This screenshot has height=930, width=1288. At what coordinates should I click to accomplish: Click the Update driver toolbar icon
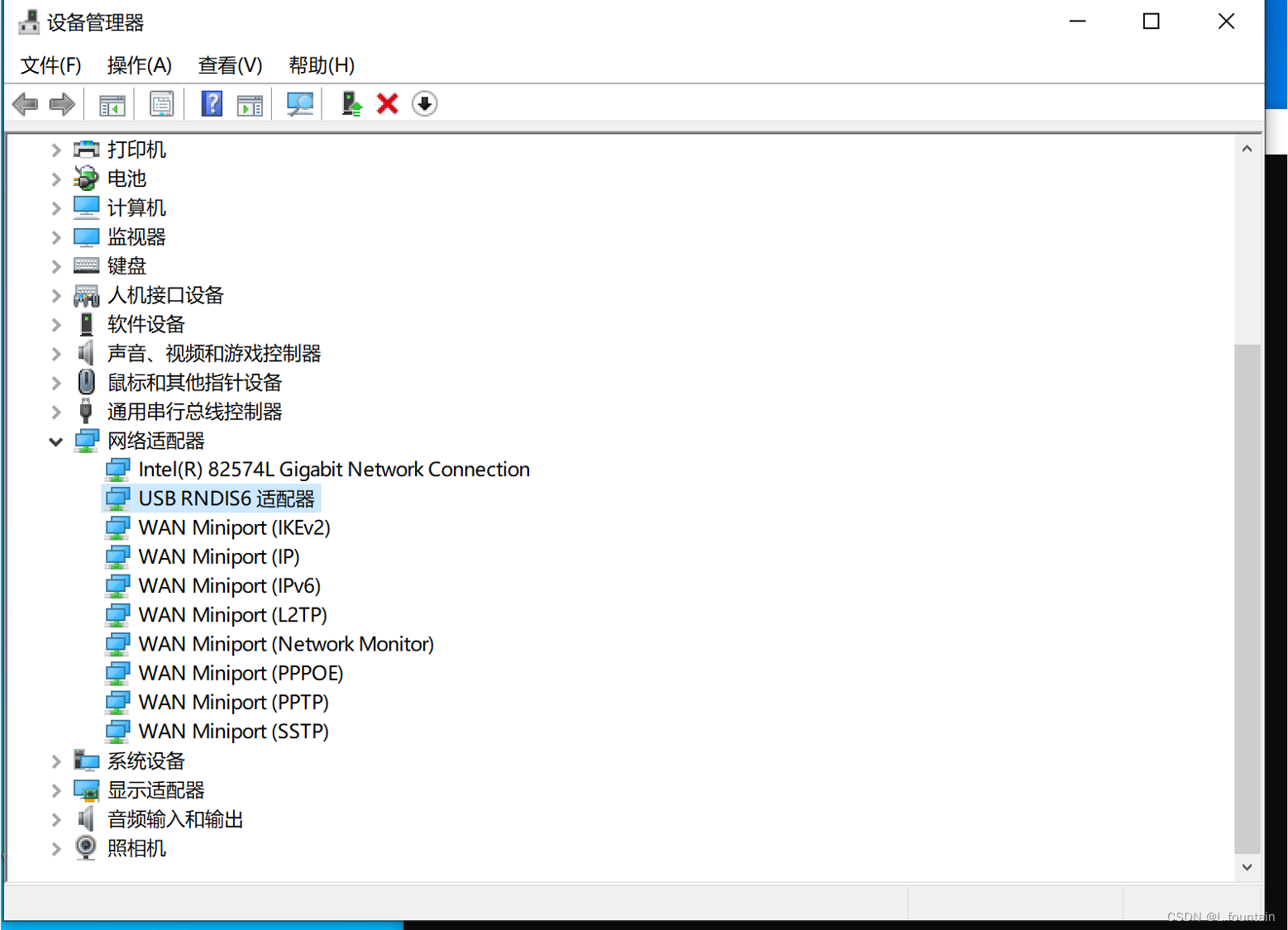click(351, 104)
